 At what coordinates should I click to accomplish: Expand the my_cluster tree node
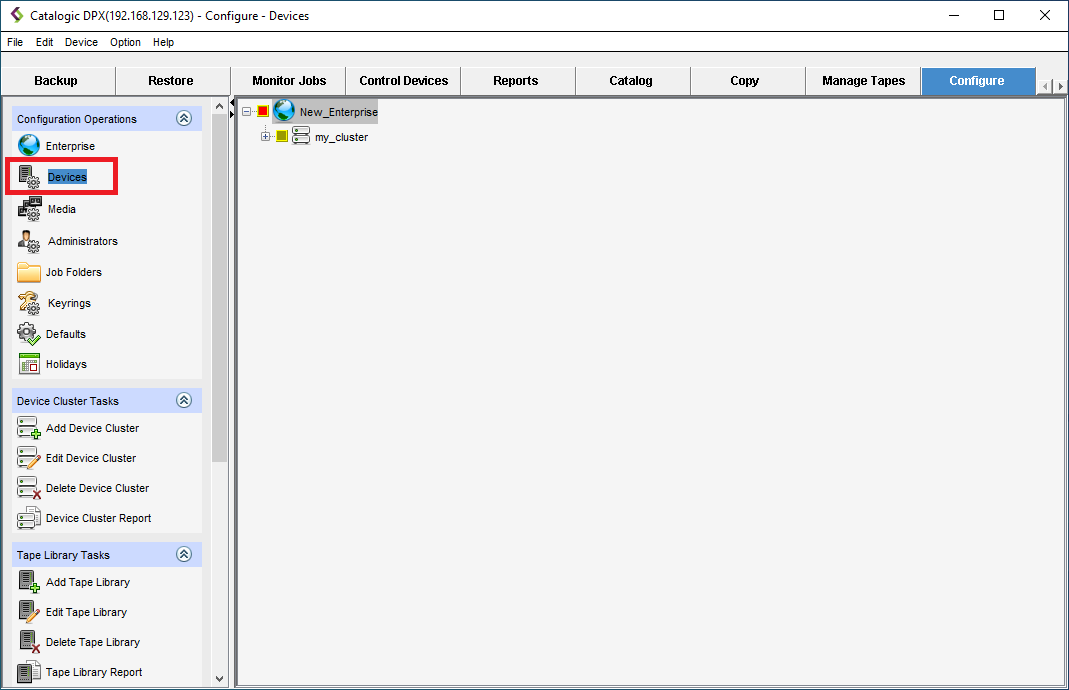coord(266,137)
